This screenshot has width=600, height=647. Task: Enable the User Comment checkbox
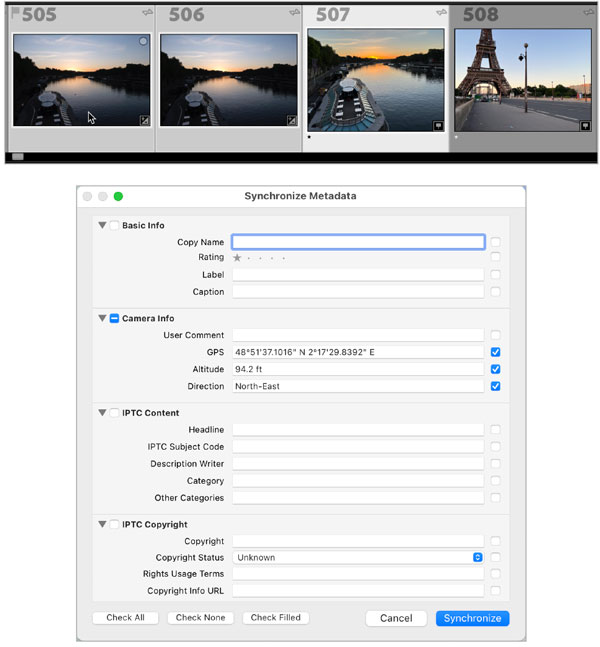coord(496,335)
